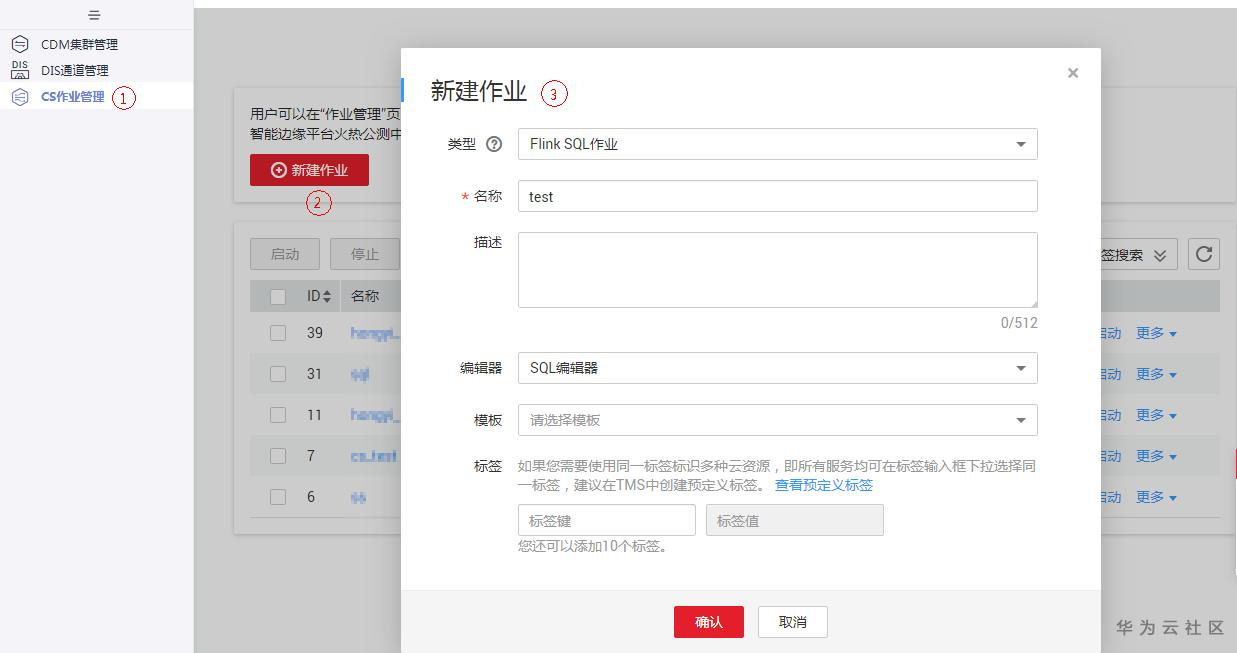Click job name link in row ID 39
The image size is (1237, 653).
click(x=375, y=334)
